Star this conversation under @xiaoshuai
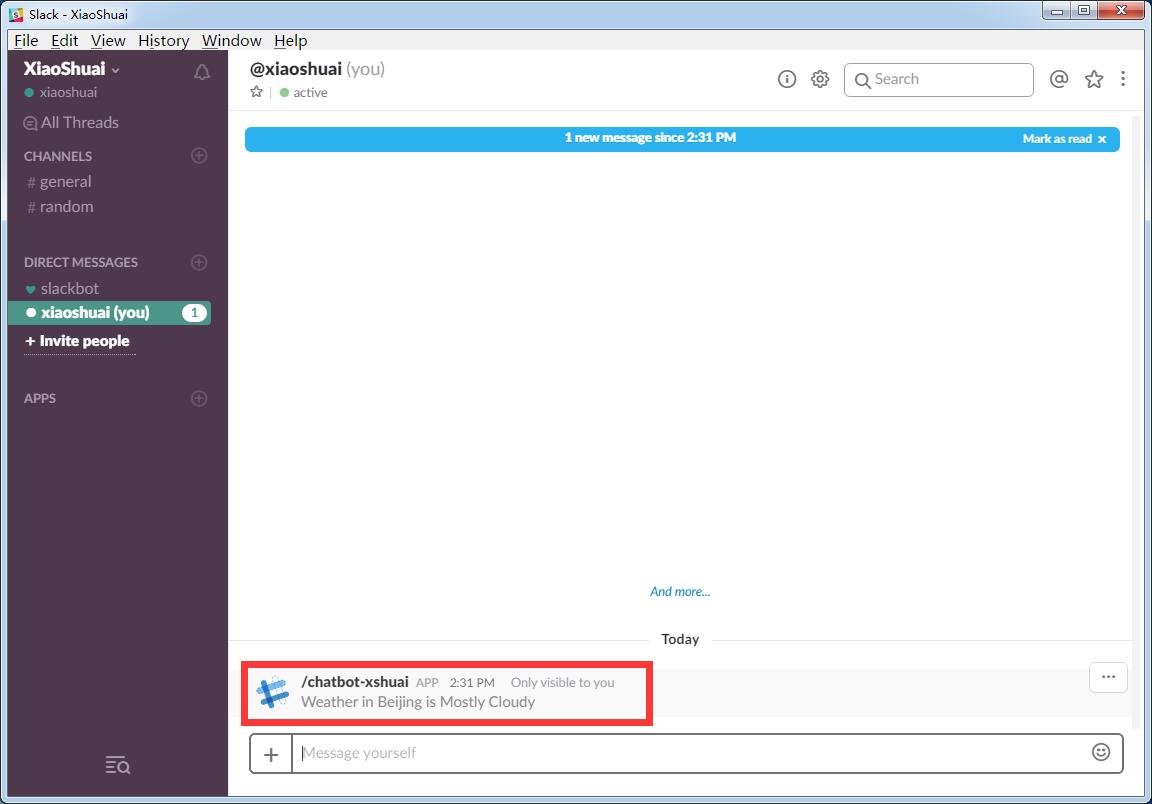This screenshot has width=1152, height=804. pos(256,92)
